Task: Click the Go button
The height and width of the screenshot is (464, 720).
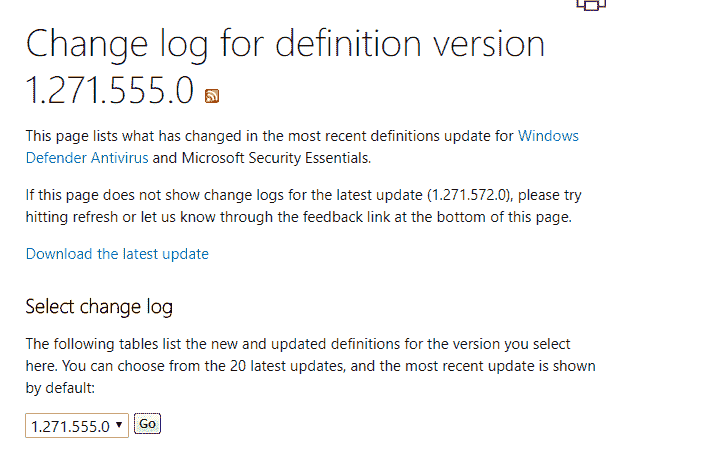Action: 147,424
